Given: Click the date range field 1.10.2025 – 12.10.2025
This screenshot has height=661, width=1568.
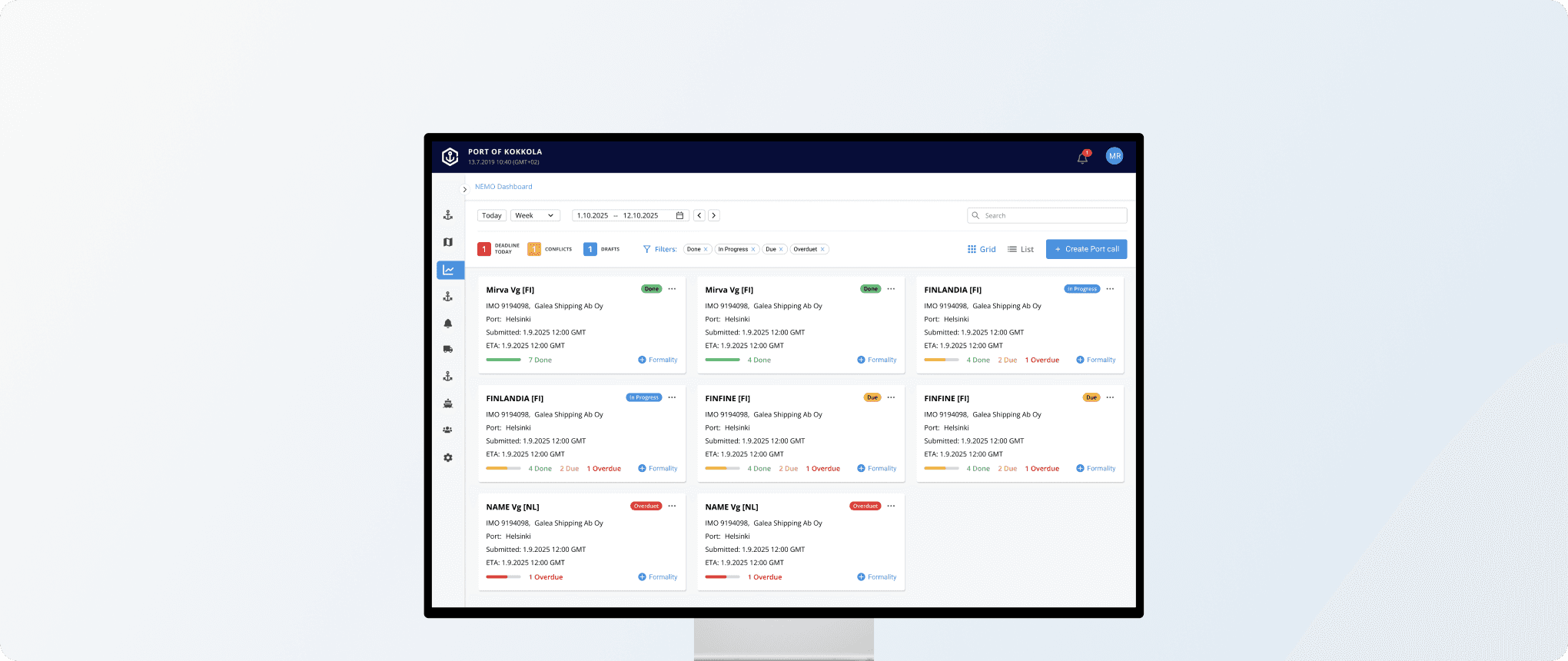Looking at the screenshot, I should coord(630,216).
